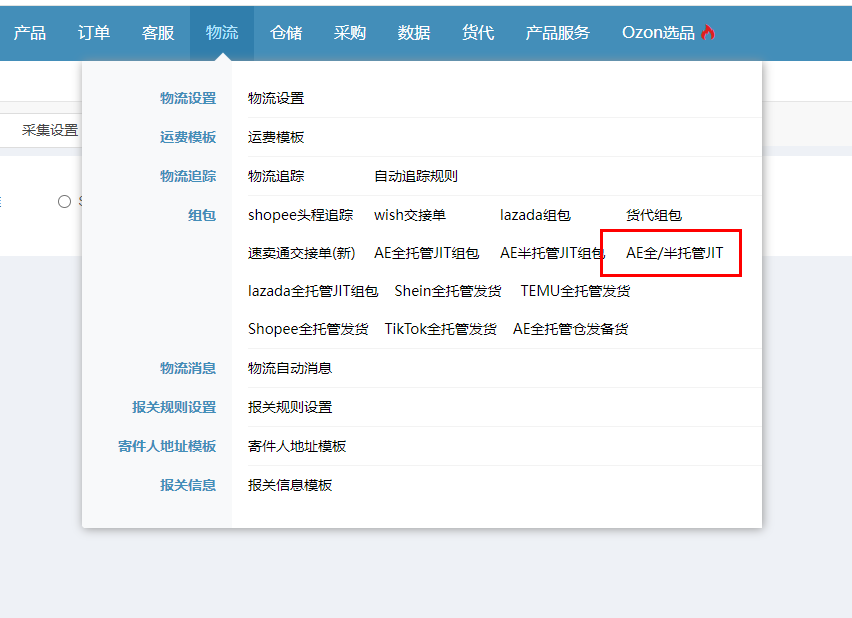Open lazada组包

point(535,215)
